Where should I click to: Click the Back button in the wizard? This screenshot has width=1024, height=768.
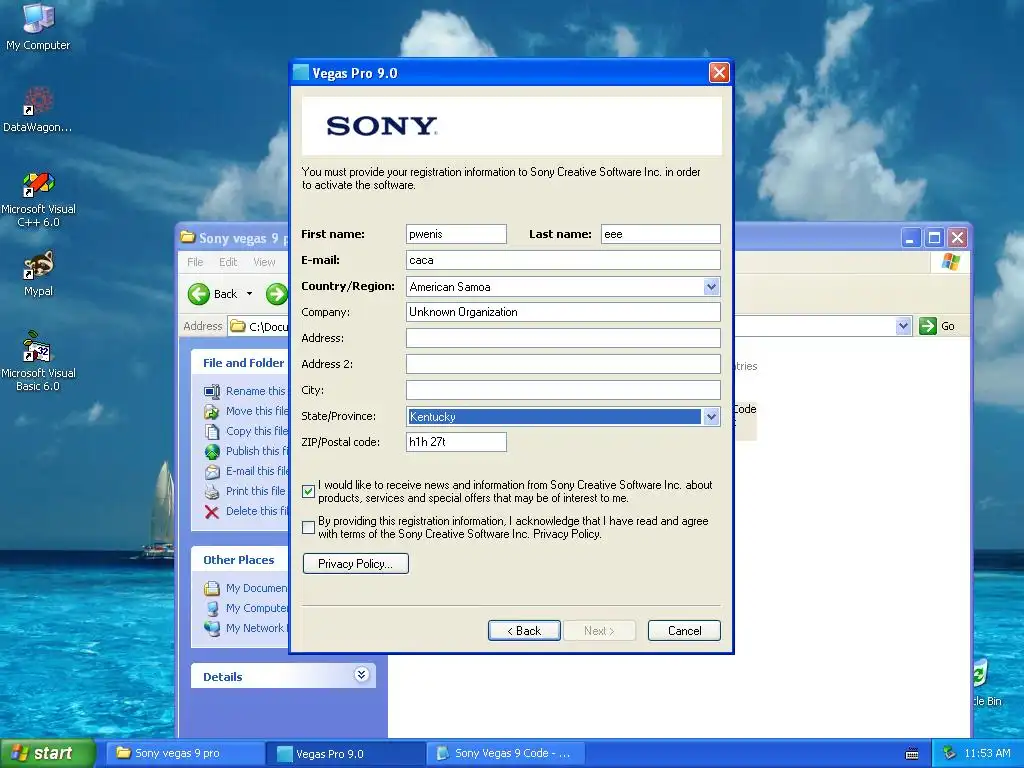coord(524,631)
